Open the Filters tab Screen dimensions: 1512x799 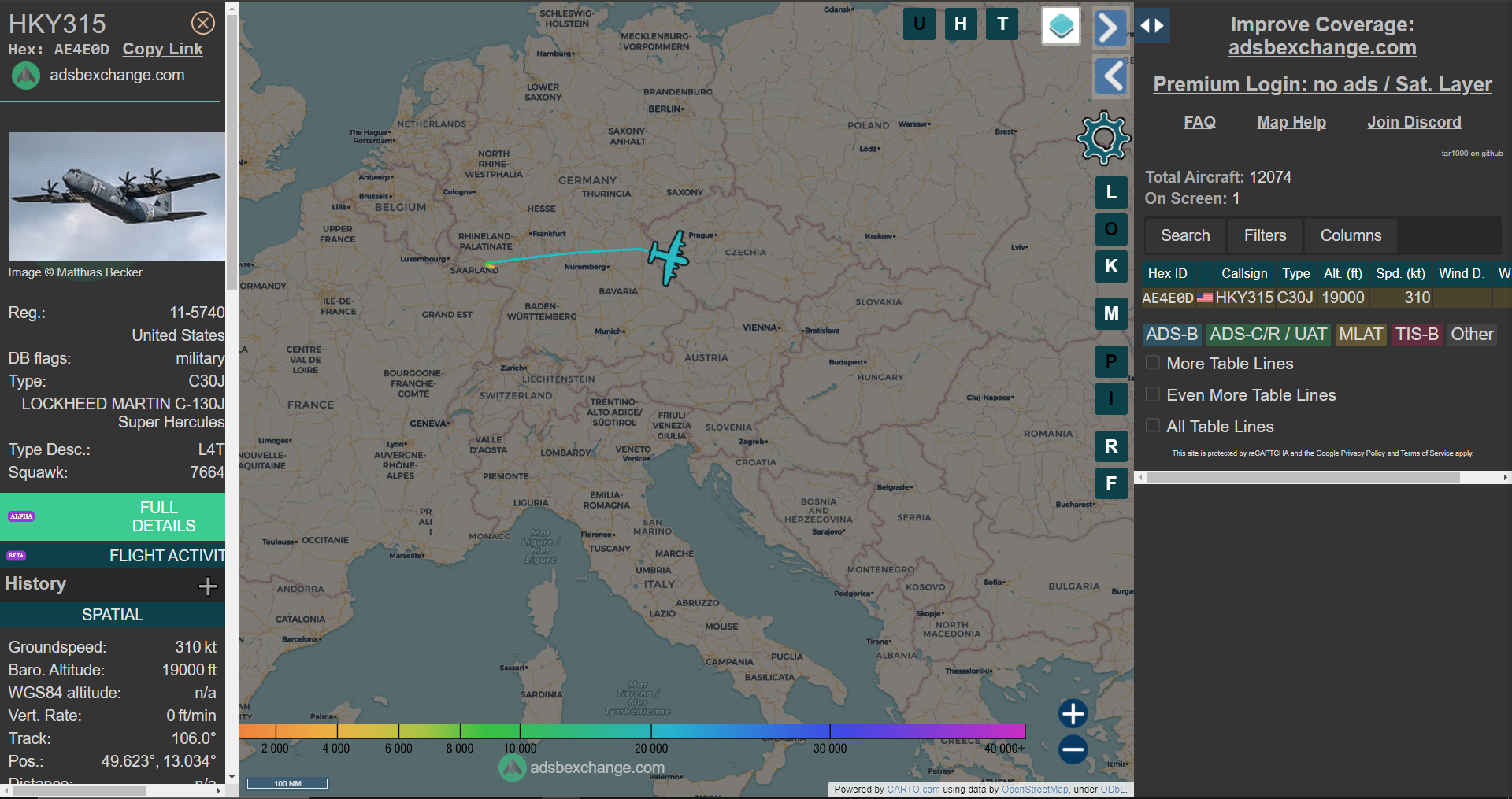coord(1265,235)
